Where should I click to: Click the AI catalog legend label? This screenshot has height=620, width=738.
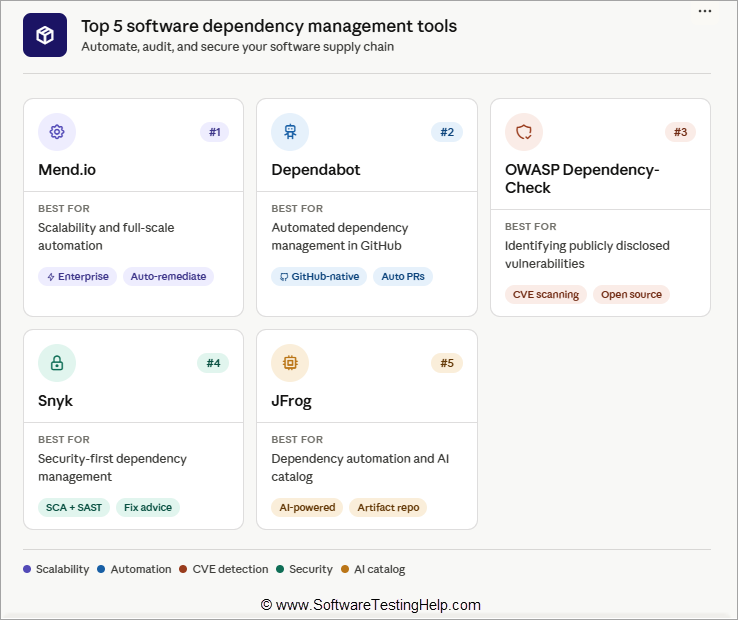tap(379, 569)
